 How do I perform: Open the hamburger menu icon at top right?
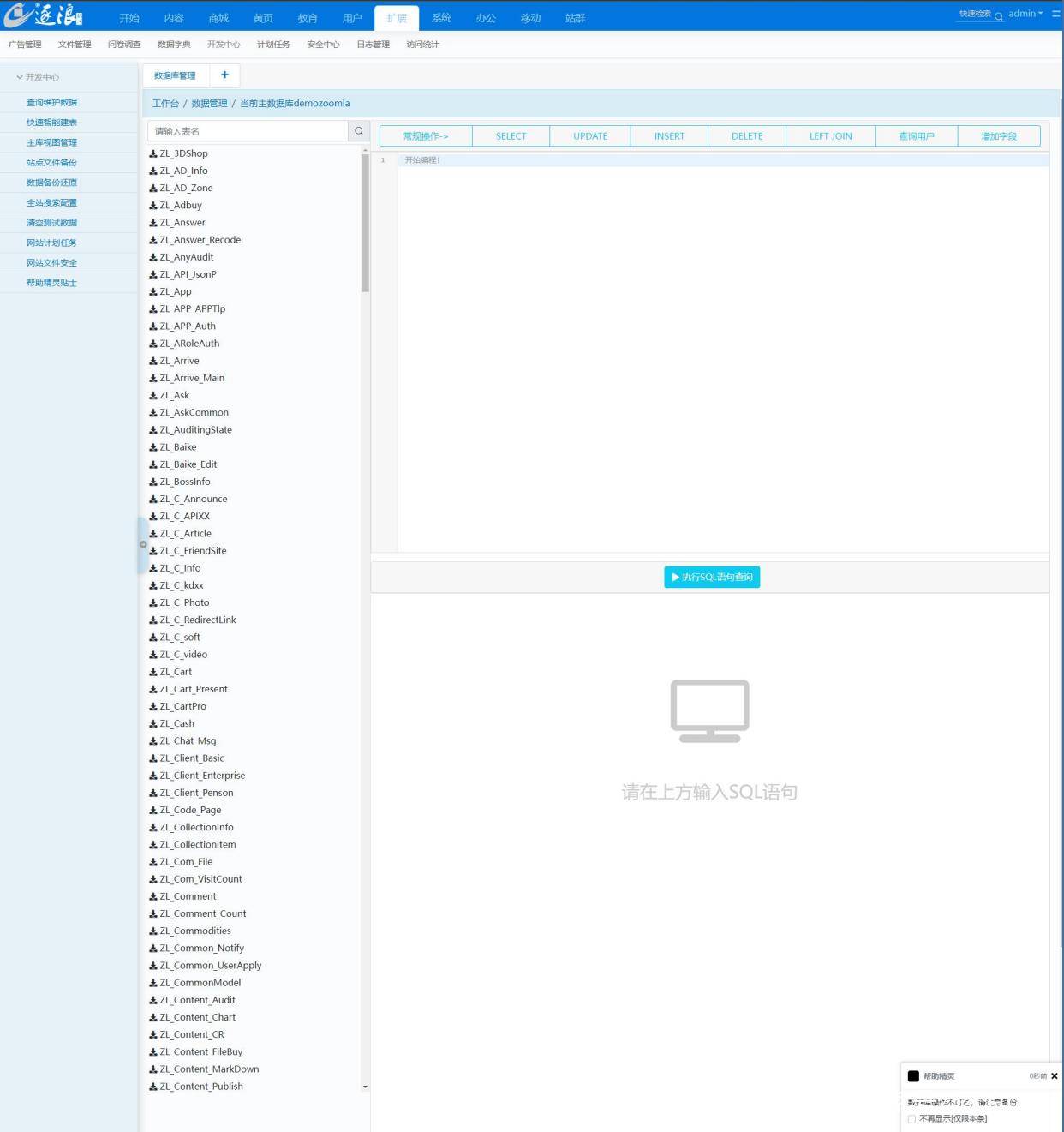click(1056, 14)
